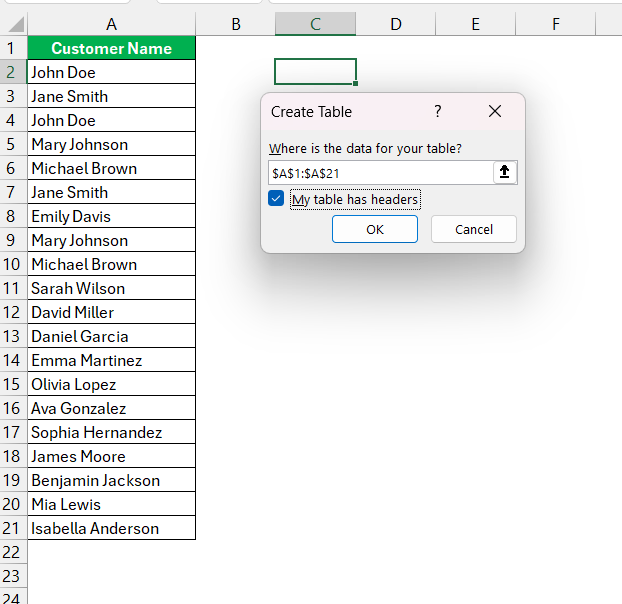This screenshot has width=622, height=604.
Task: Select the Sophia Hernandez cell
Action: tap(111, 432)
